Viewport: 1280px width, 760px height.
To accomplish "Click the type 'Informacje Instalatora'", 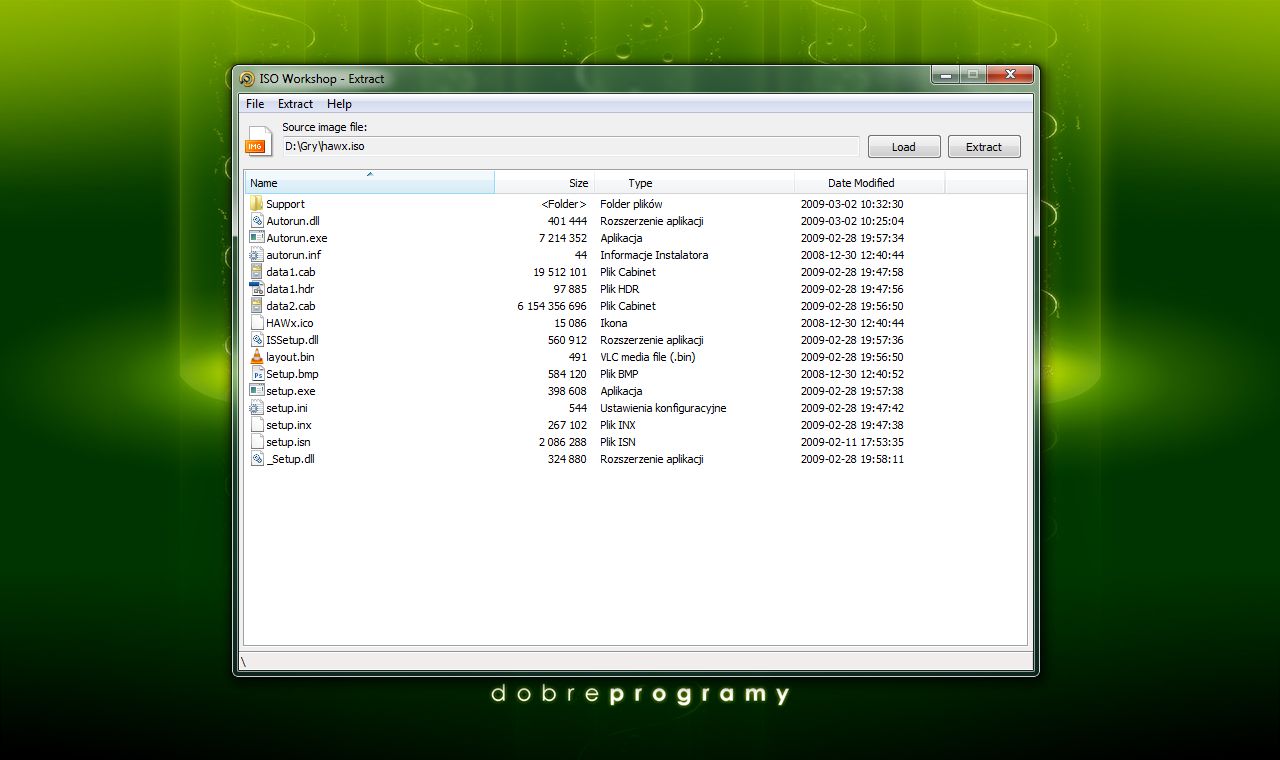I will 654,255.
